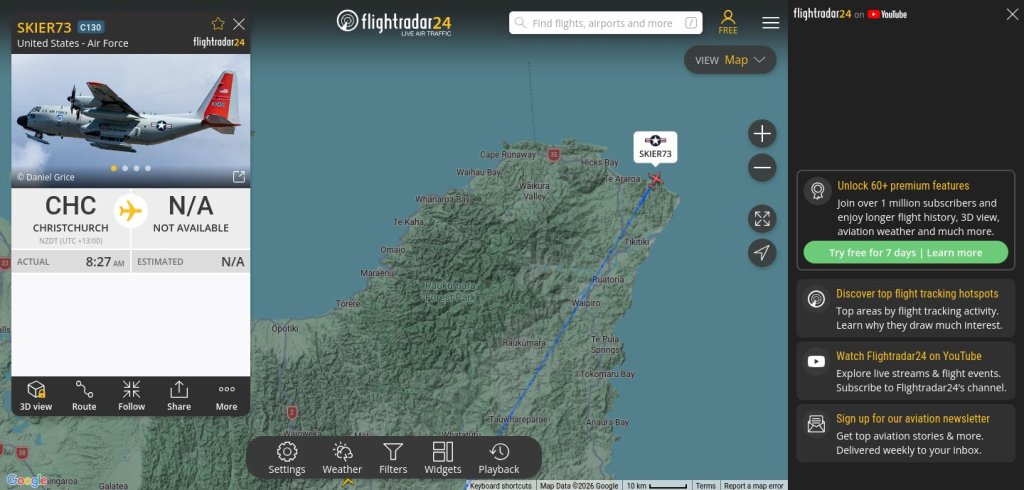Open the hamburger main menu

(x=771, y=23)
